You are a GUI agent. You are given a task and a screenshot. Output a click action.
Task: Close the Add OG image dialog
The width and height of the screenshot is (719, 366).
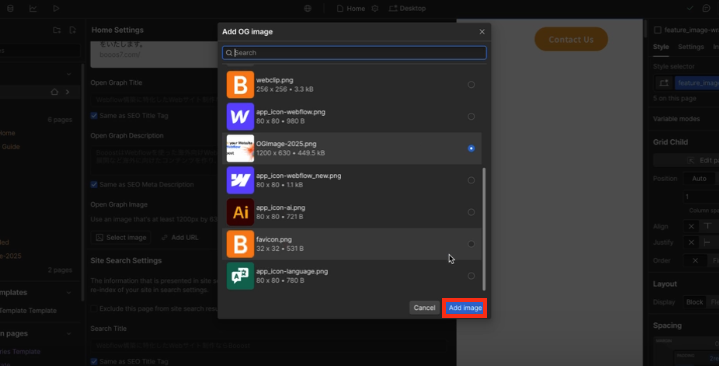click(481, 32)
